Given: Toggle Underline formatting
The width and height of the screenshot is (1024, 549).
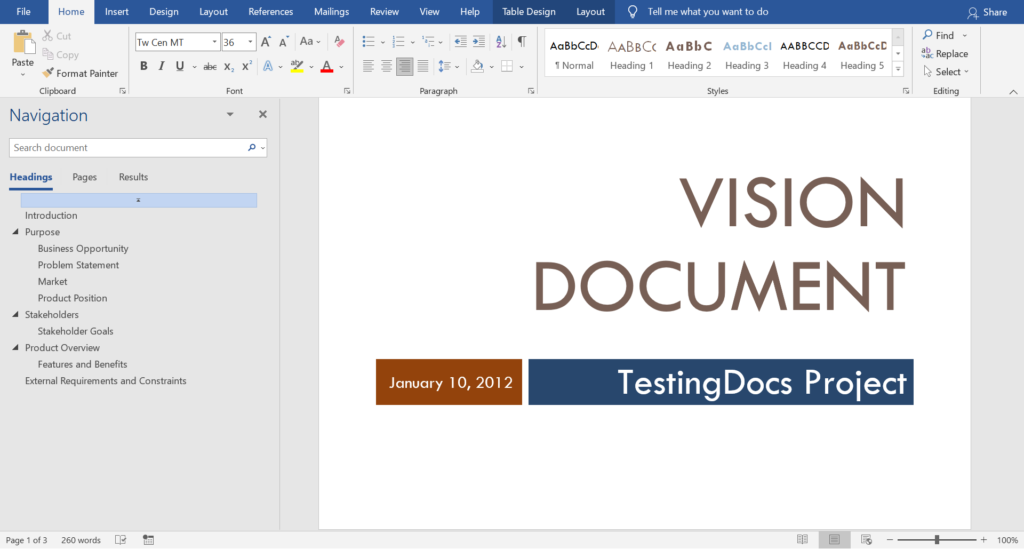Looking at the screenshot, I should click(x=180, y=66).
